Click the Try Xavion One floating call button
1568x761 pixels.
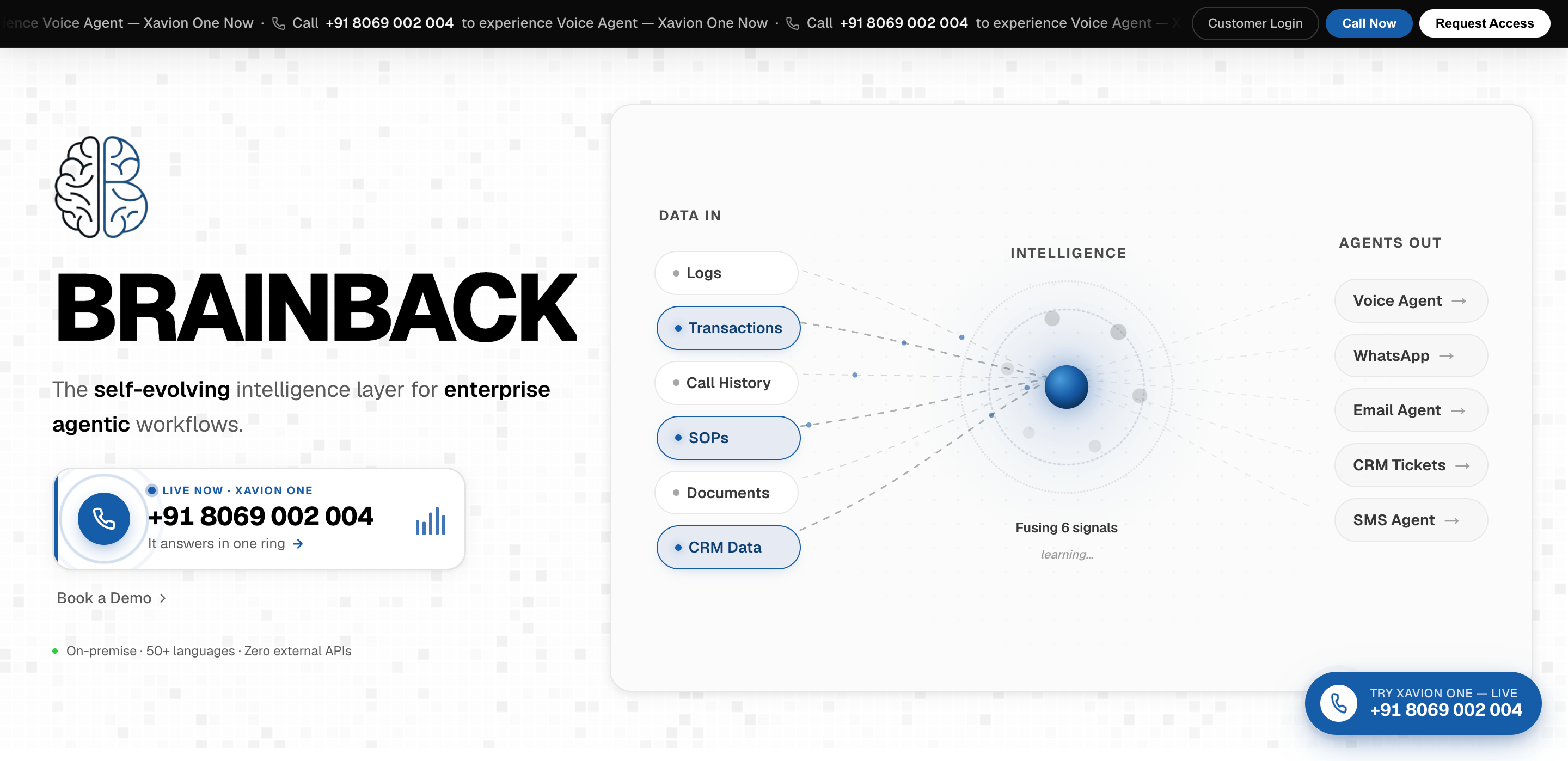(1423, 703)
